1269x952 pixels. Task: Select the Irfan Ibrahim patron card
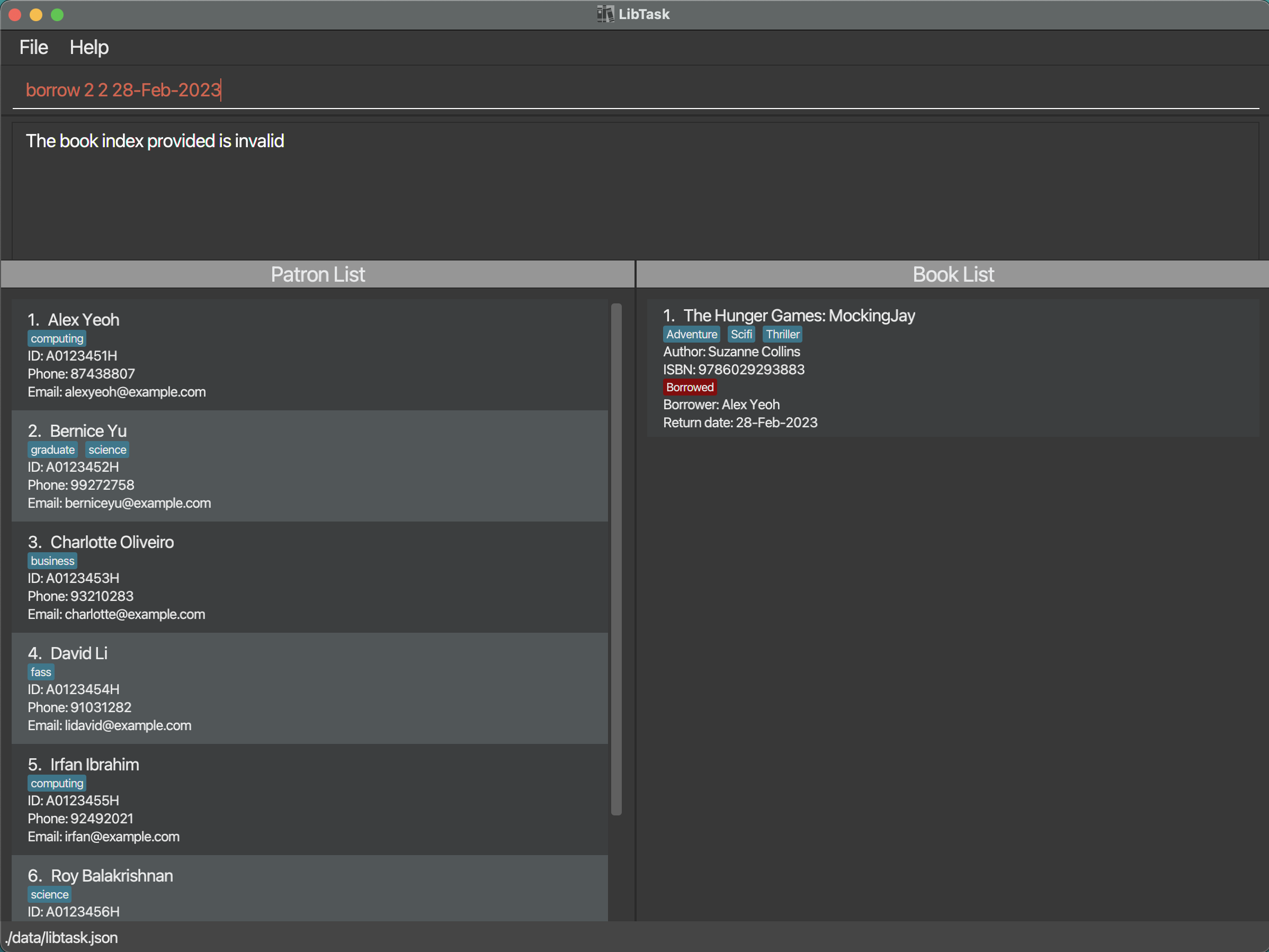point(310,800)
